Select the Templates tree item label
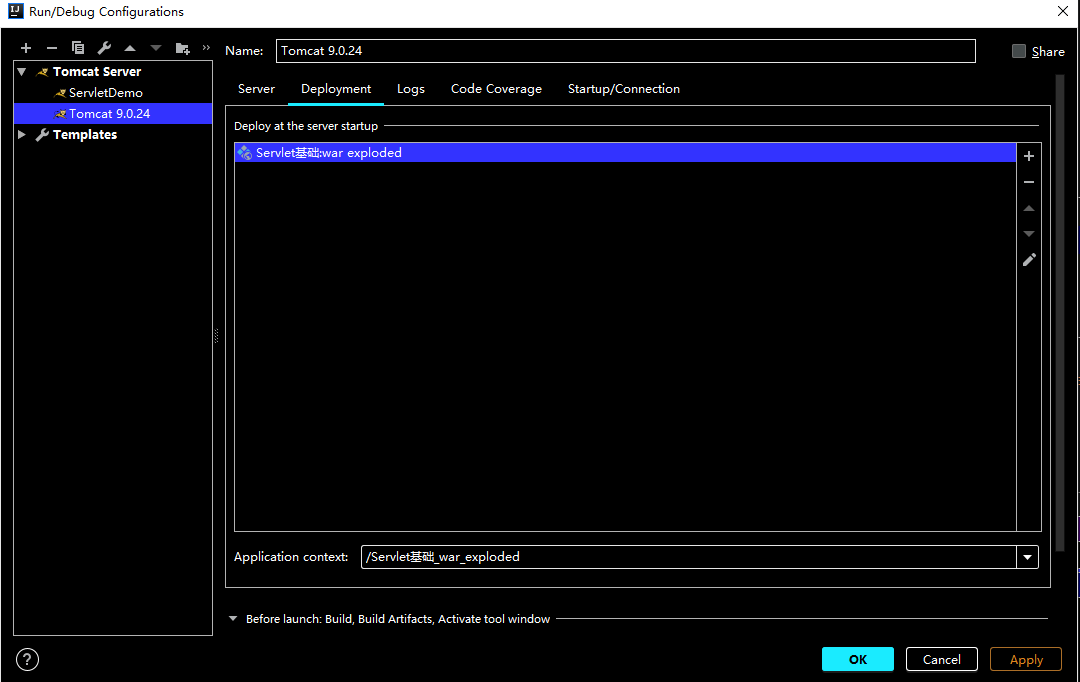Screen dimensions: 1080x682 (x=85, y=134)
